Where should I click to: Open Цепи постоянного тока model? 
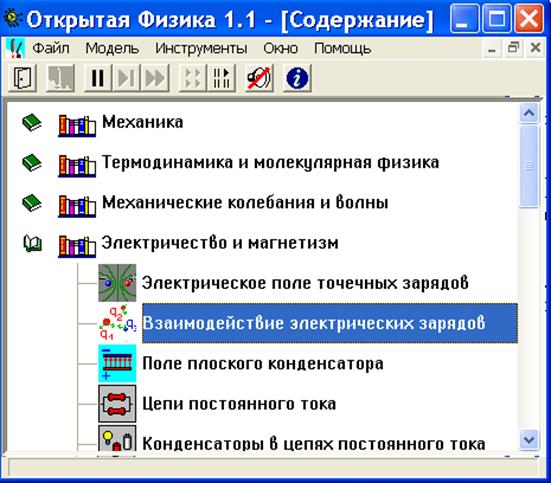click(239, 404)
